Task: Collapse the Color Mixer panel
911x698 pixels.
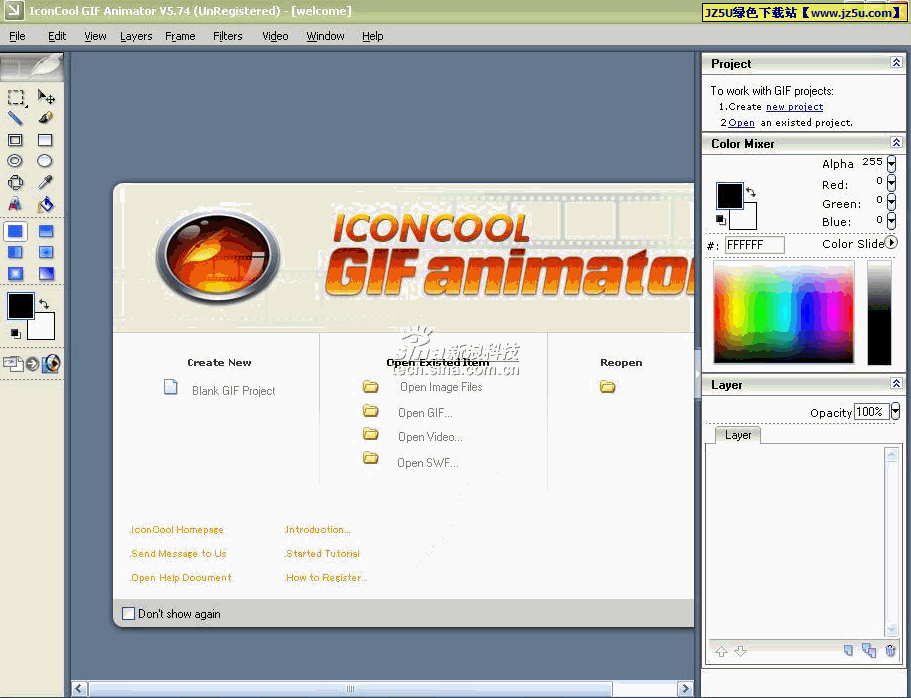Action: pos(896,142)
